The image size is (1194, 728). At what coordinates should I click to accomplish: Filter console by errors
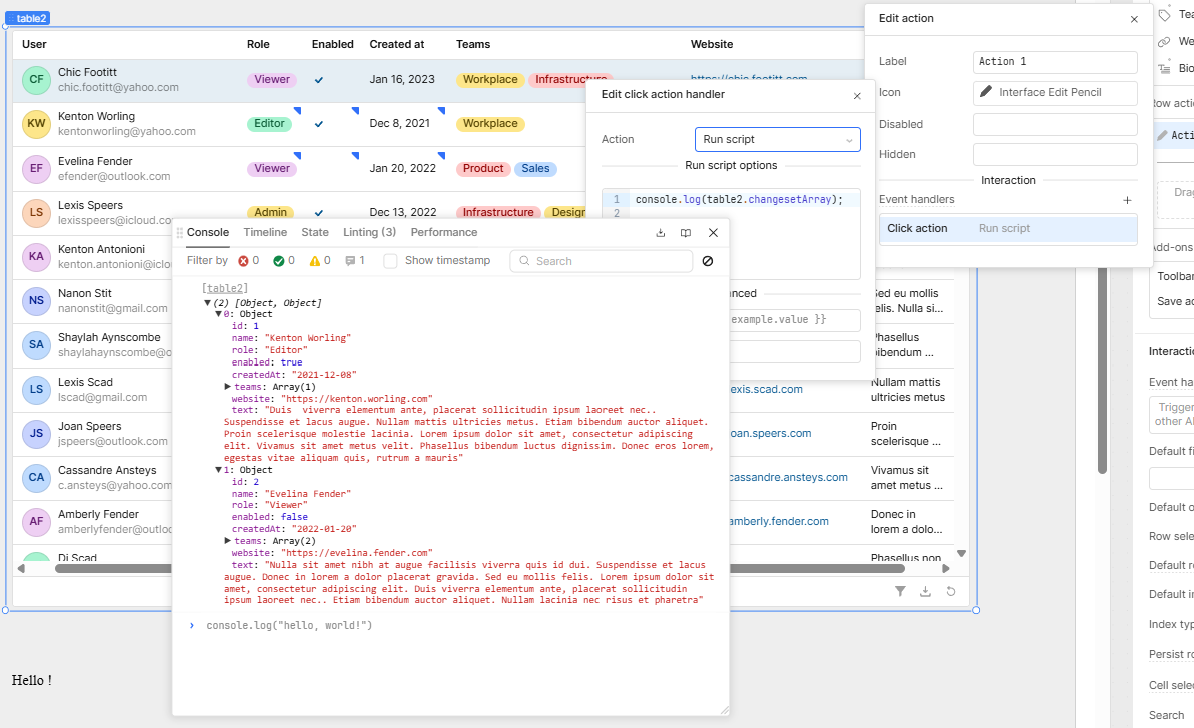coord(248,260)
